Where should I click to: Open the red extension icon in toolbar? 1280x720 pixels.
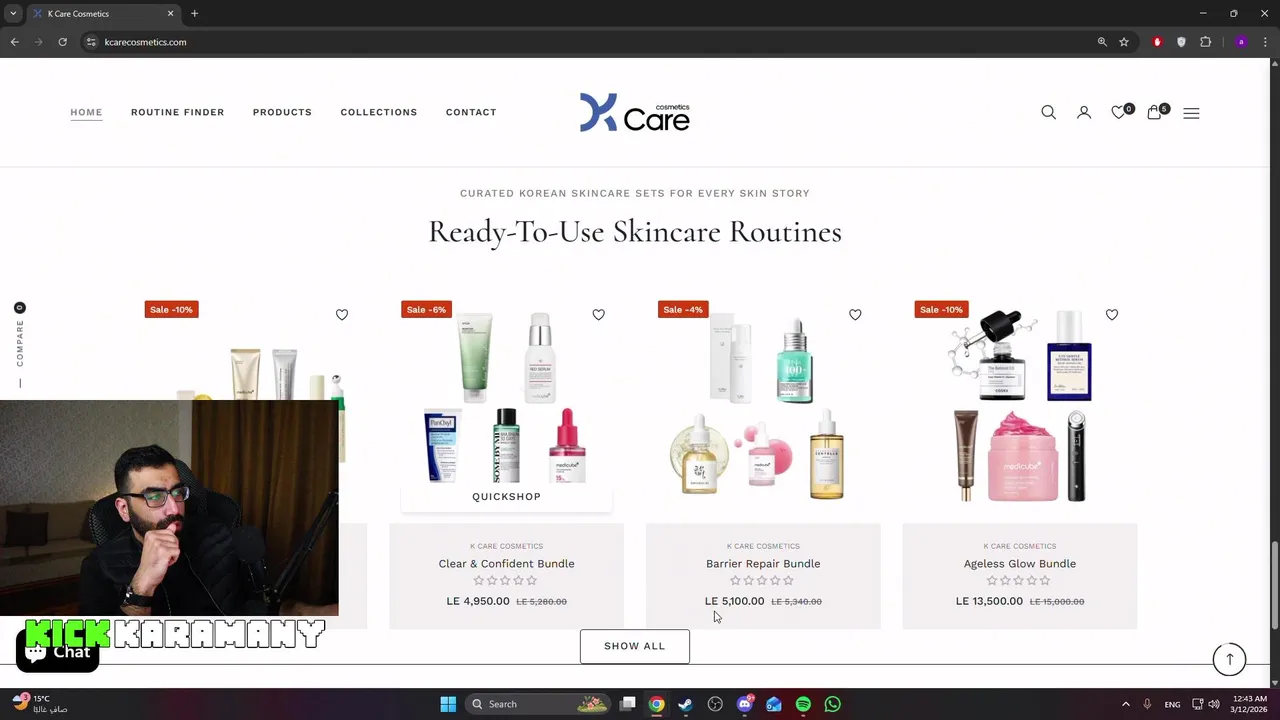click(x=1157, y=42)
